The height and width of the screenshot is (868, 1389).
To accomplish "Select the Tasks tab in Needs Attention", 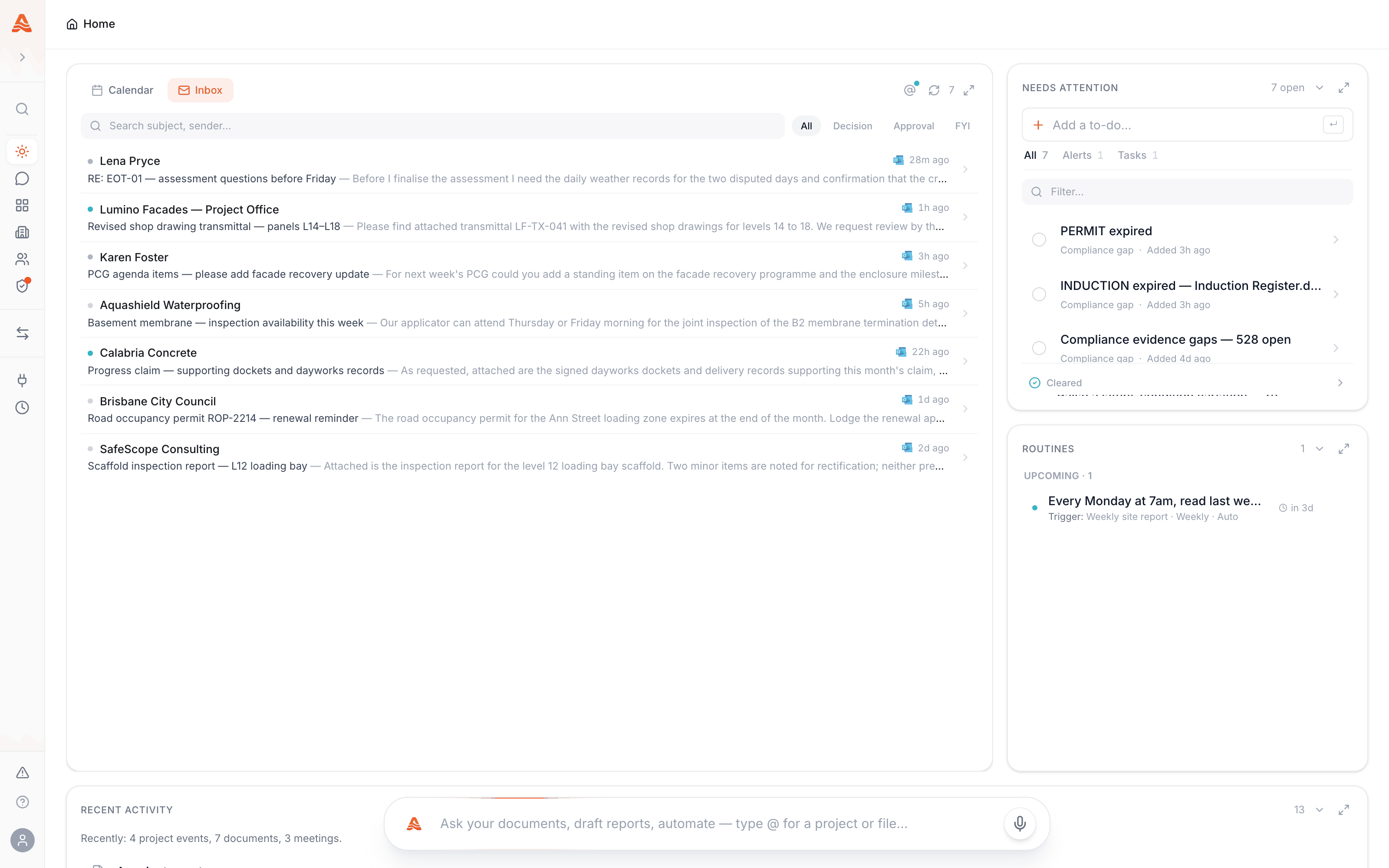I will coord(1138,155).
